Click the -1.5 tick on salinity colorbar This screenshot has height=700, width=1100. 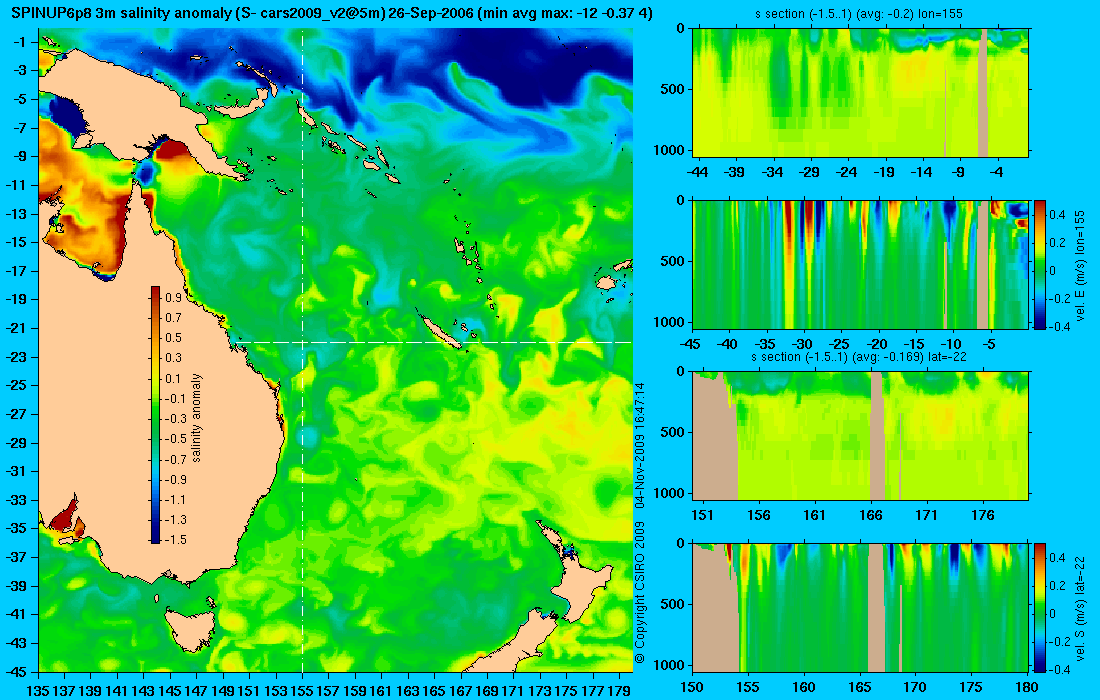[x=175, y=539]
